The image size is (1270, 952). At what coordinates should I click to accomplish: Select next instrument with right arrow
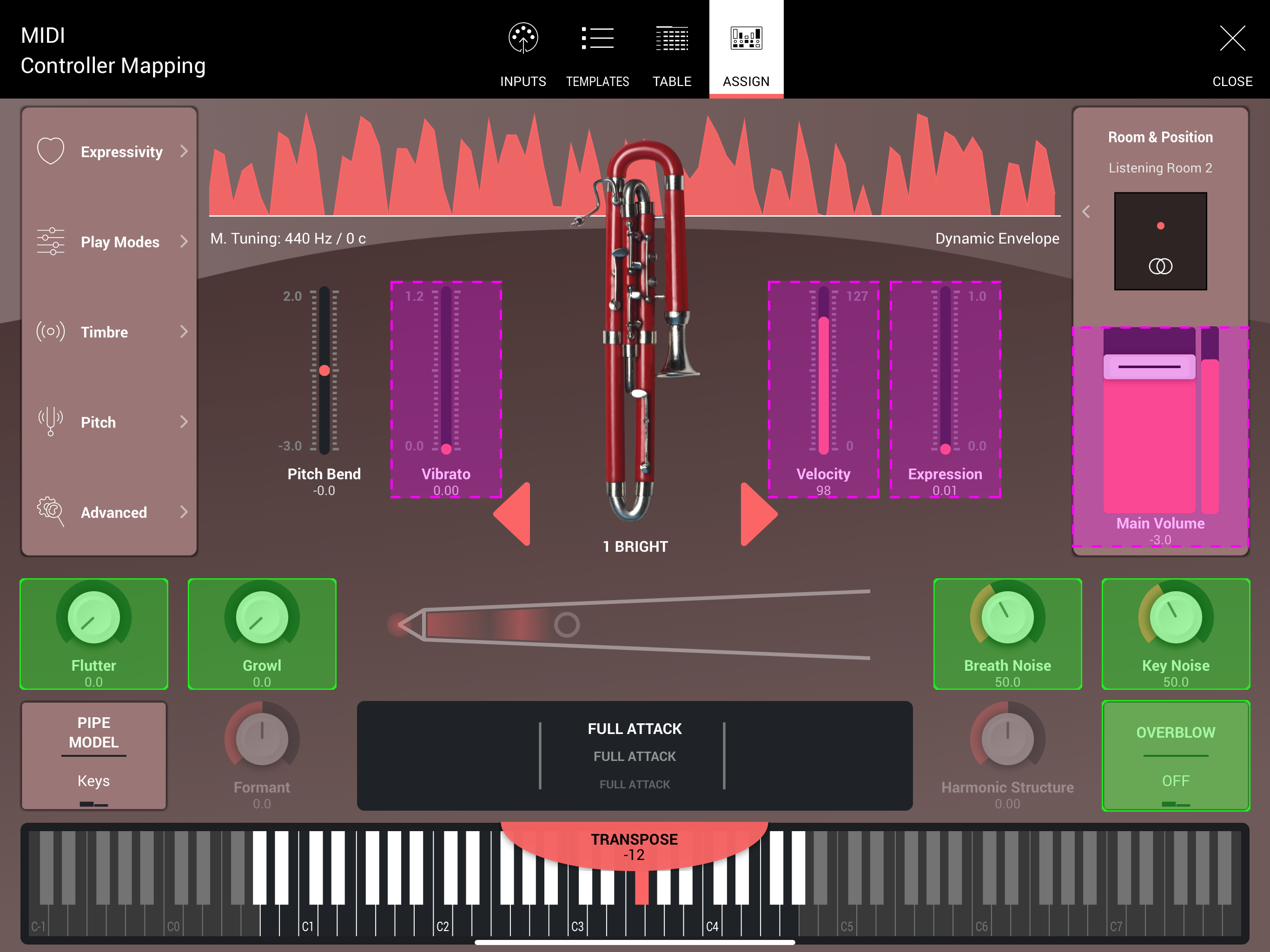coord(759,514)
